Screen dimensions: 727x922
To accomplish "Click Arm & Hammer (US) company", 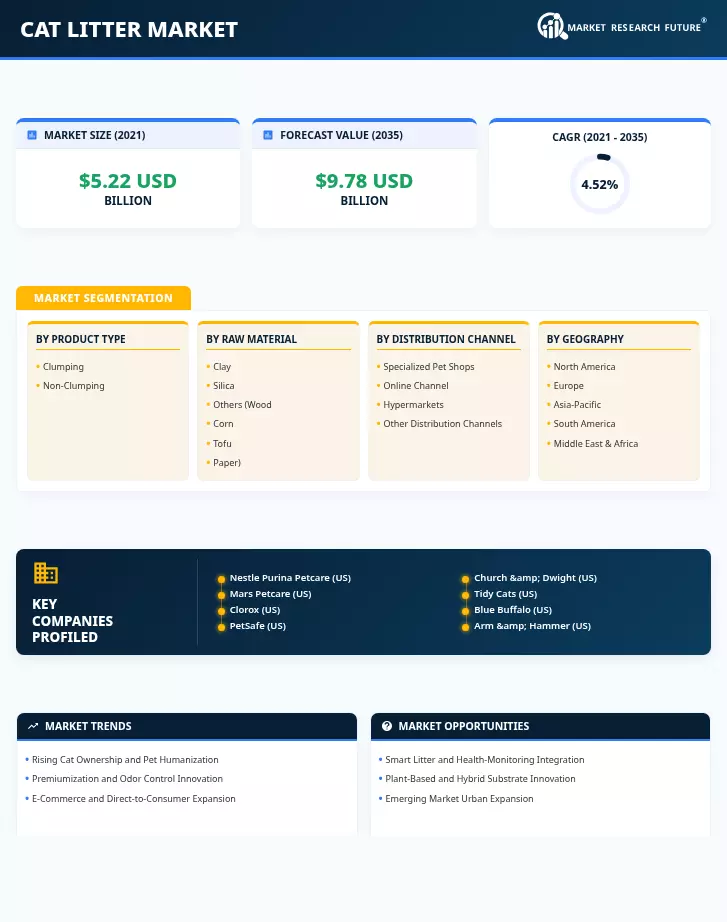I will coord(532,626).
